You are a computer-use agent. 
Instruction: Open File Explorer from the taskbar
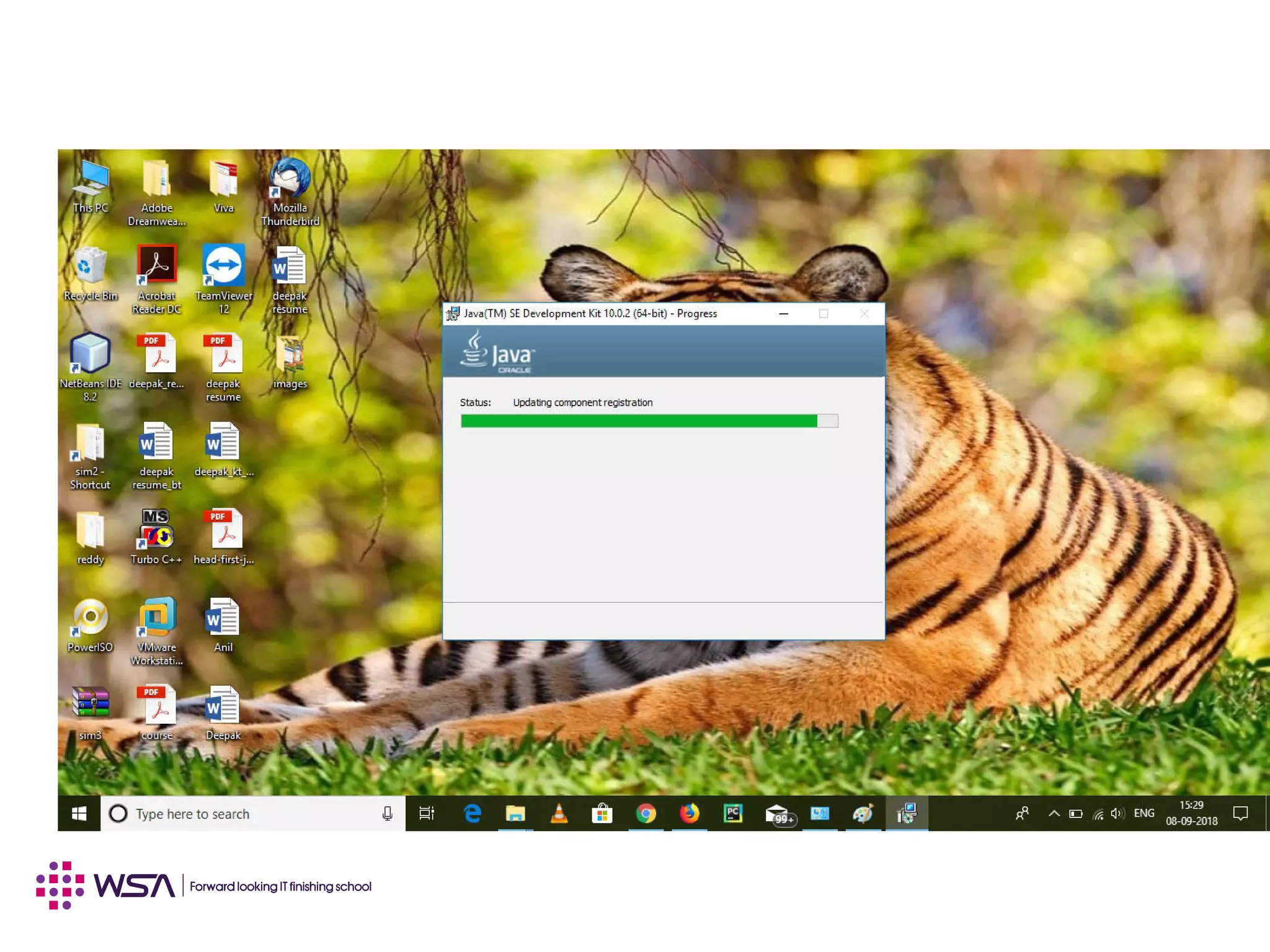click(x=515, y=813)
